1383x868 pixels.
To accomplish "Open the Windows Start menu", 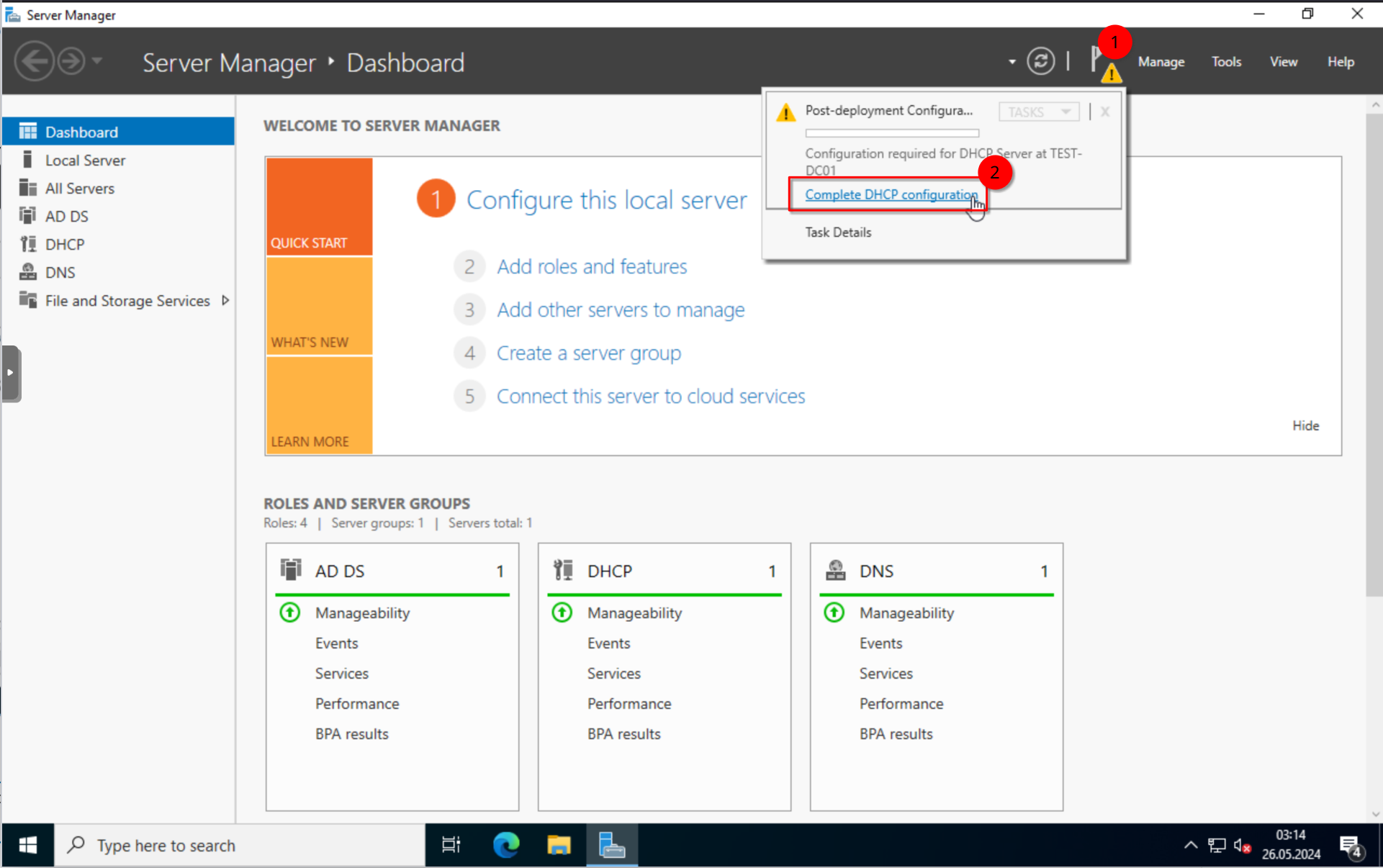I will (x=27, y=845).
